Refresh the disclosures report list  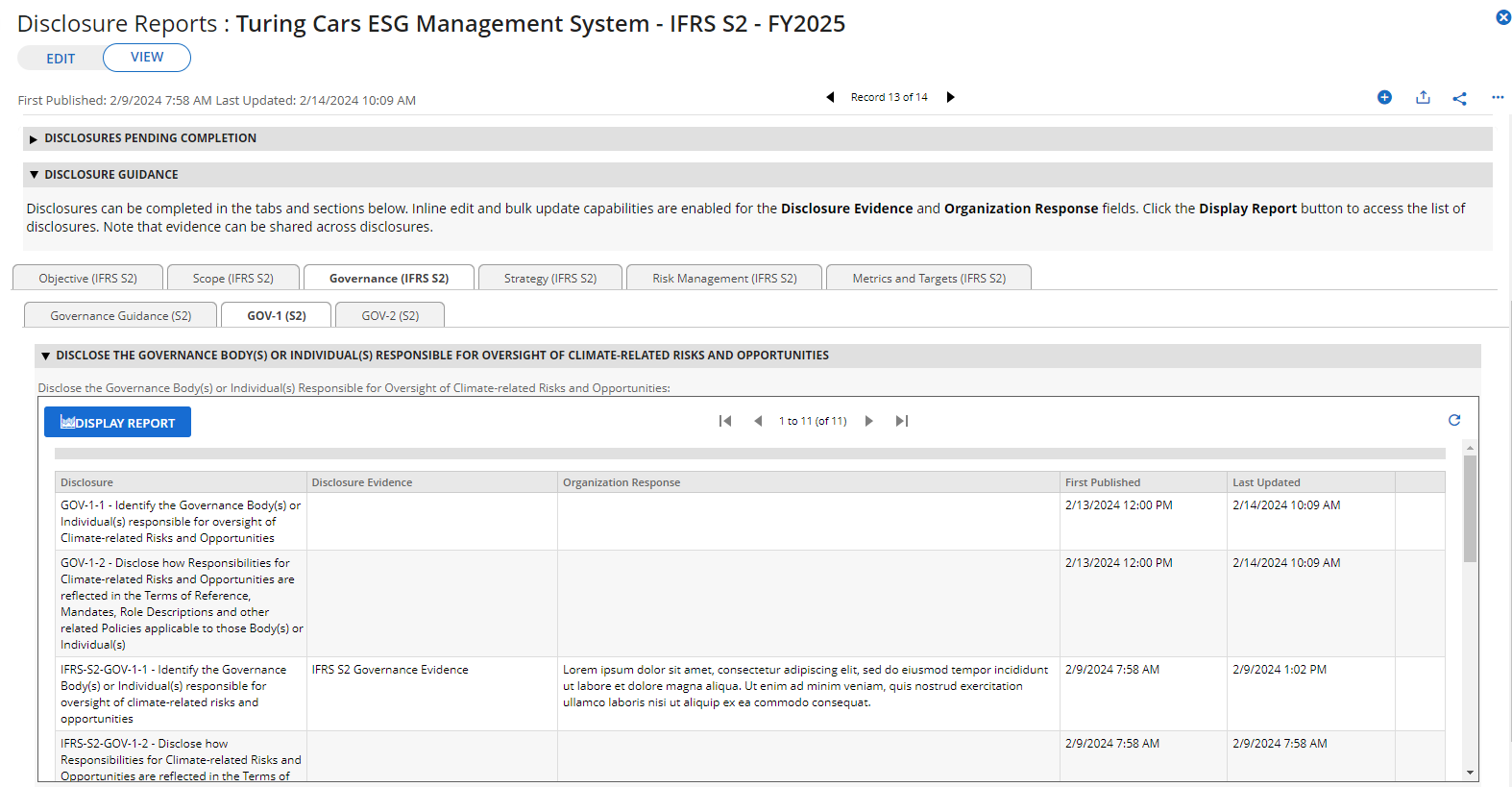point(1454,420)
